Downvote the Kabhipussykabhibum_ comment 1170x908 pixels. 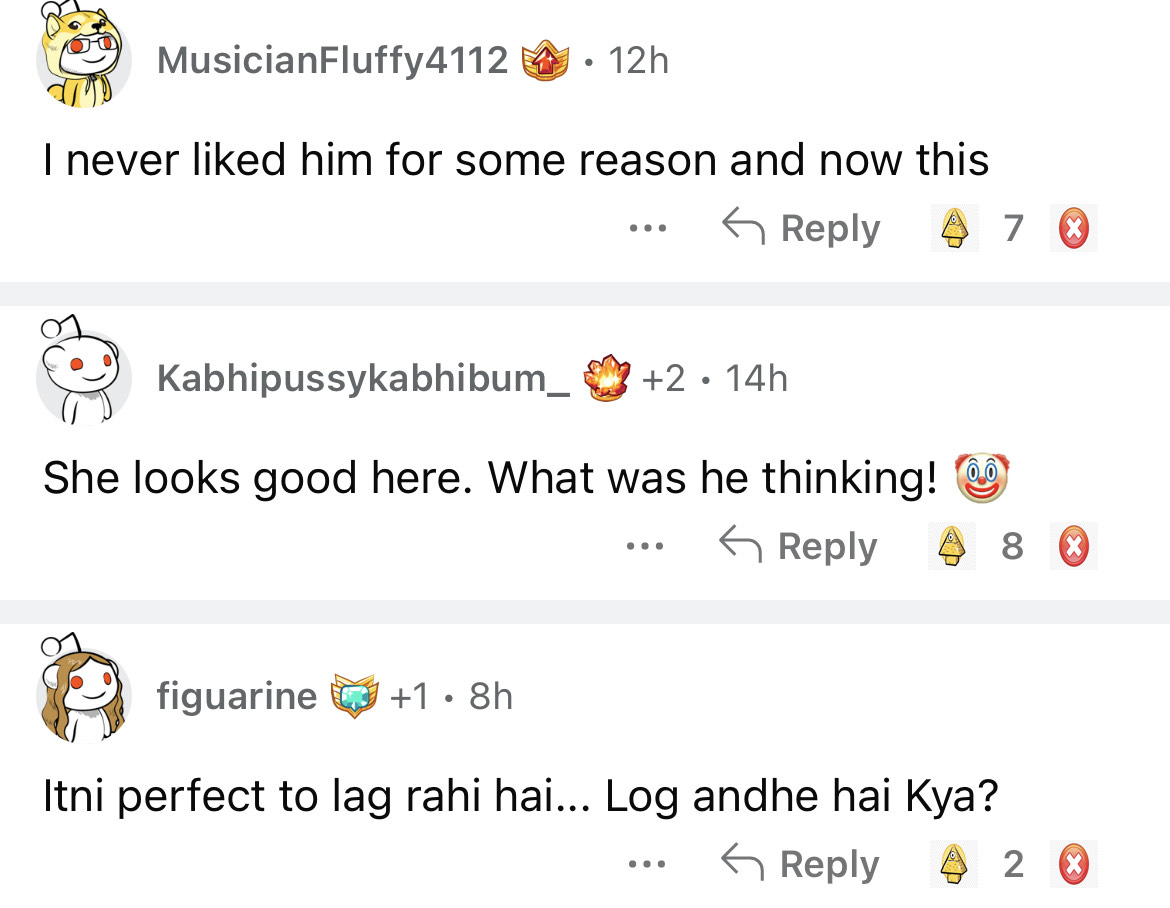pos(1073,547)
